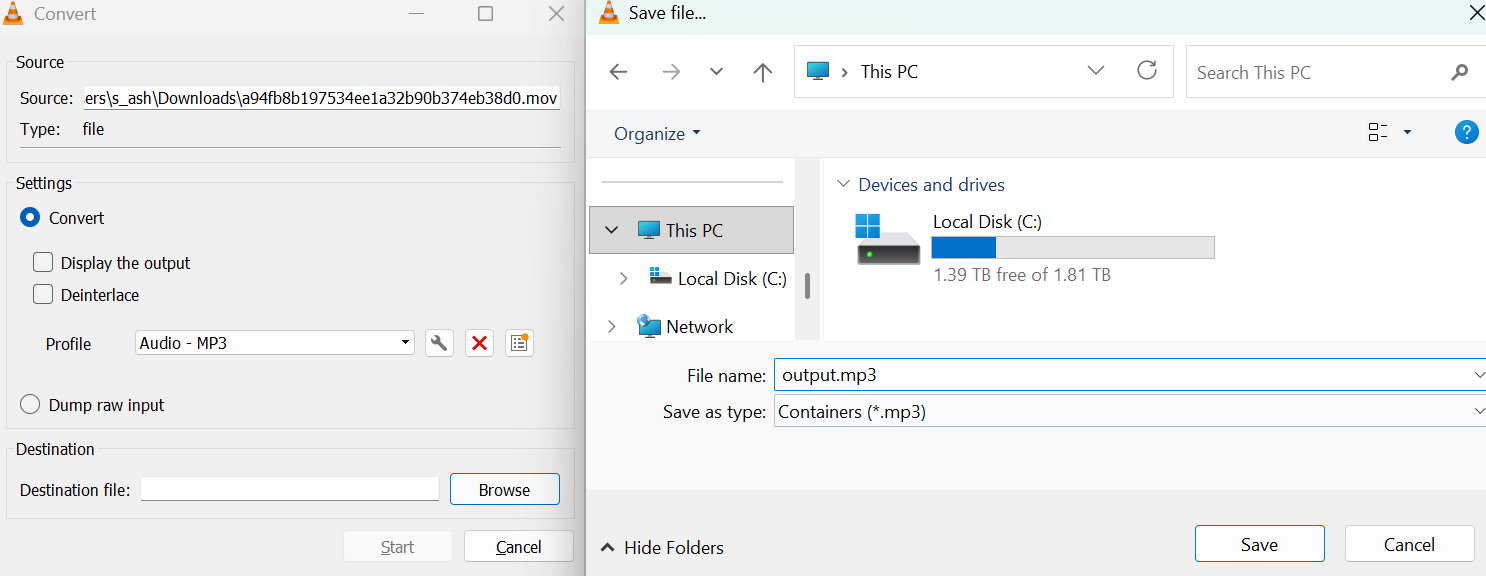Image resolution: width=1486 pixels, height=576 pixels.
Task: Click Hide Folders
Action: tap(662, 547)
